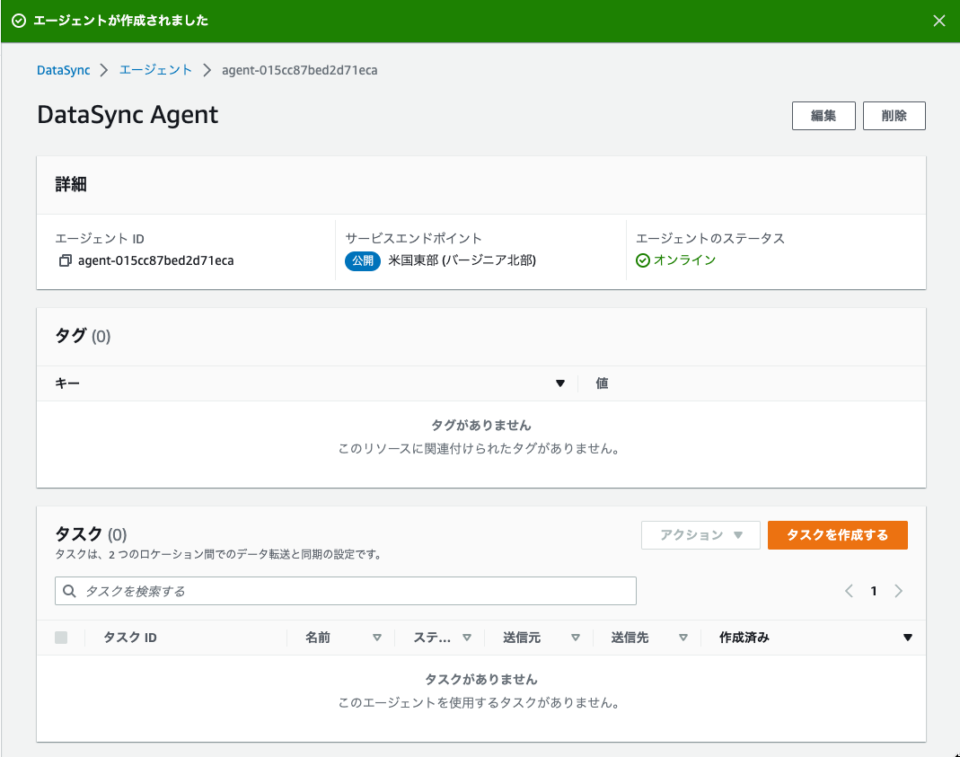Open the 送信元 column filter dropdown

pos(577,637)
